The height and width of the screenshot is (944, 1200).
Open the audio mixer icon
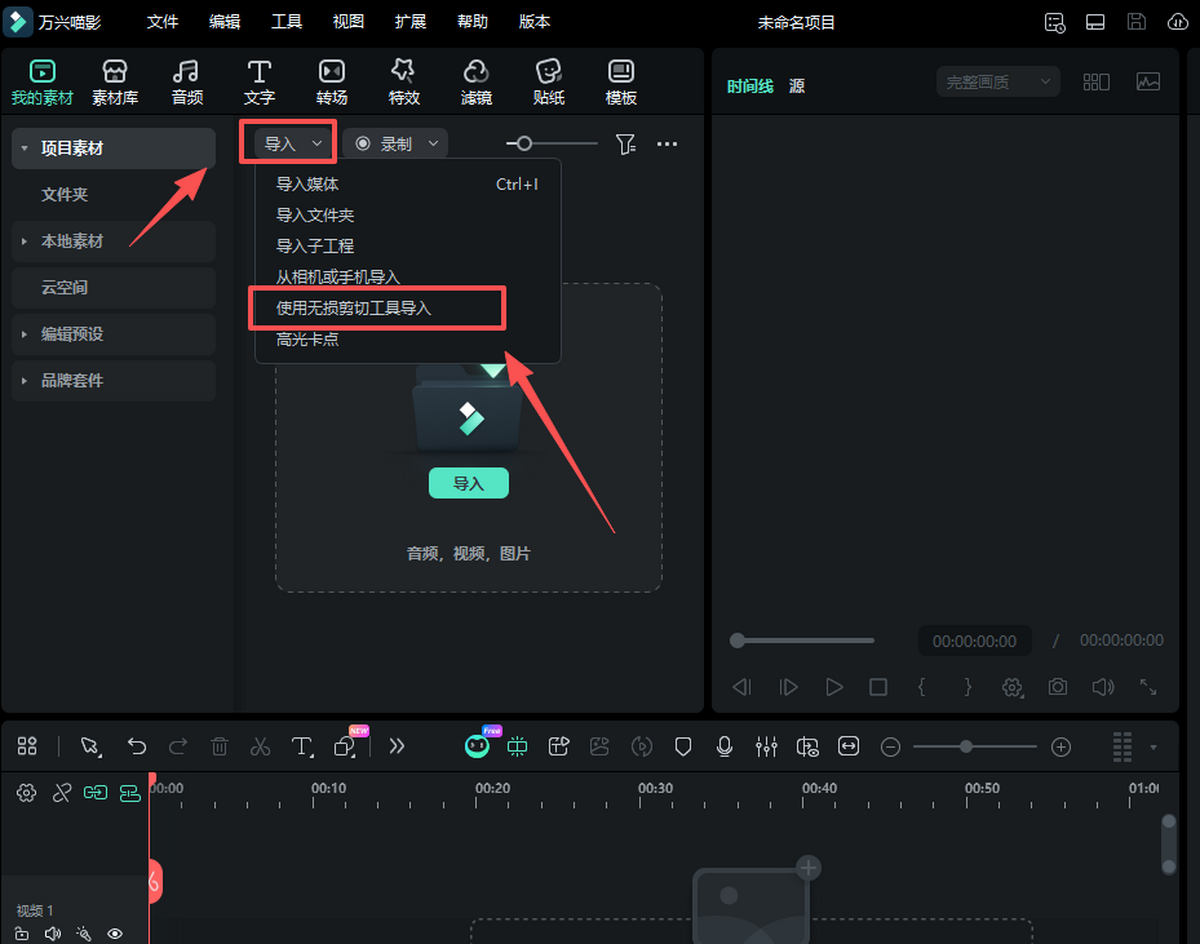766,746
